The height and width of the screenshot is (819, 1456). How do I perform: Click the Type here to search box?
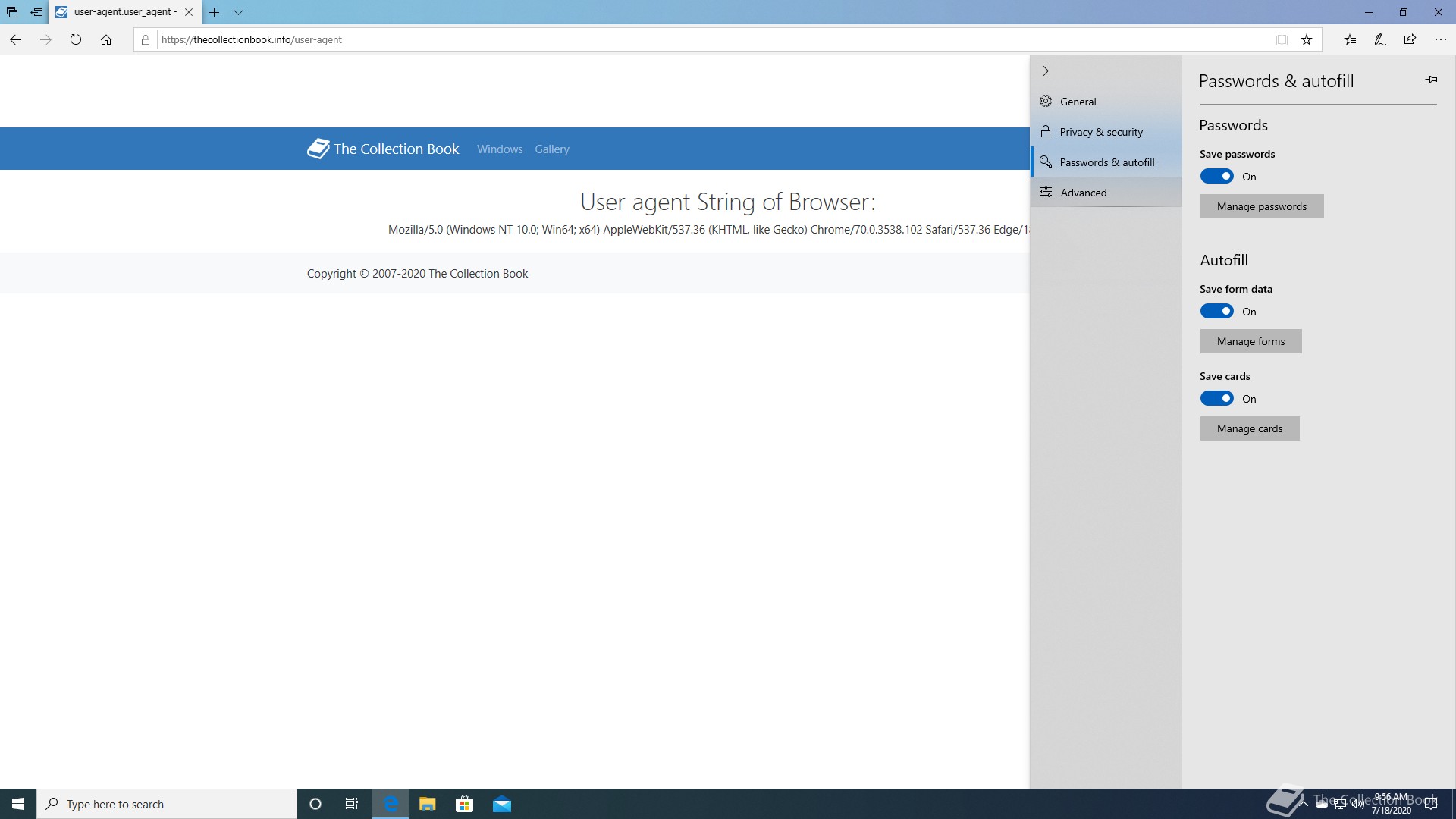tap(167, 804)
